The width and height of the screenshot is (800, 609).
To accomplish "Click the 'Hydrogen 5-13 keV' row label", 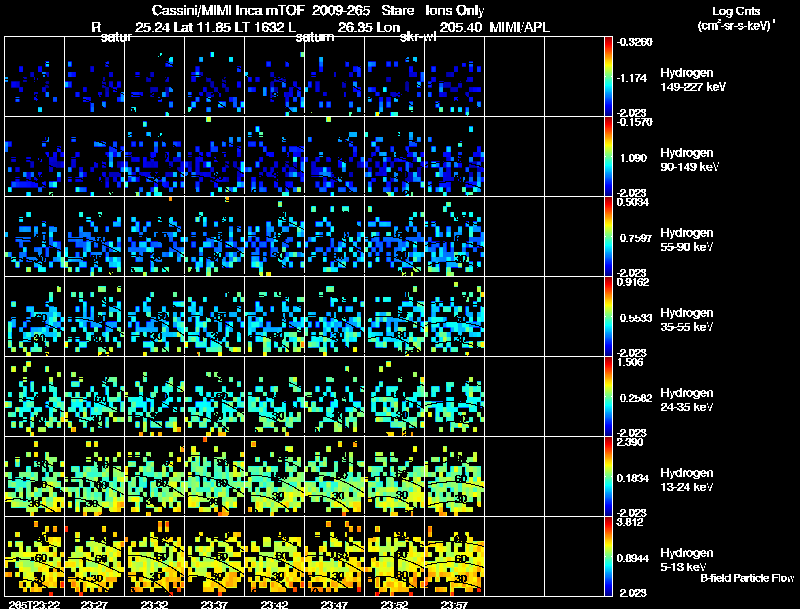I will click(687, 560).
